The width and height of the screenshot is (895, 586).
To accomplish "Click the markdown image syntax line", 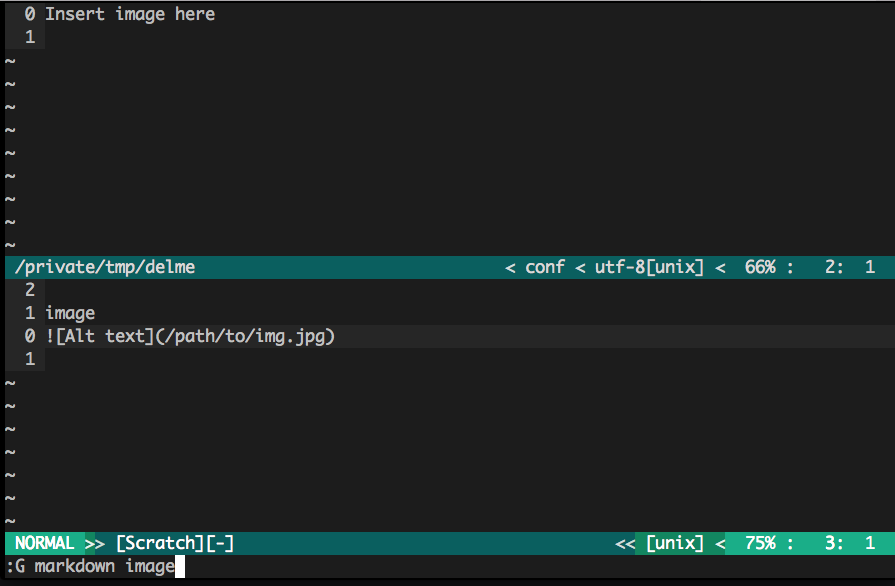I will tap(190, 336).
